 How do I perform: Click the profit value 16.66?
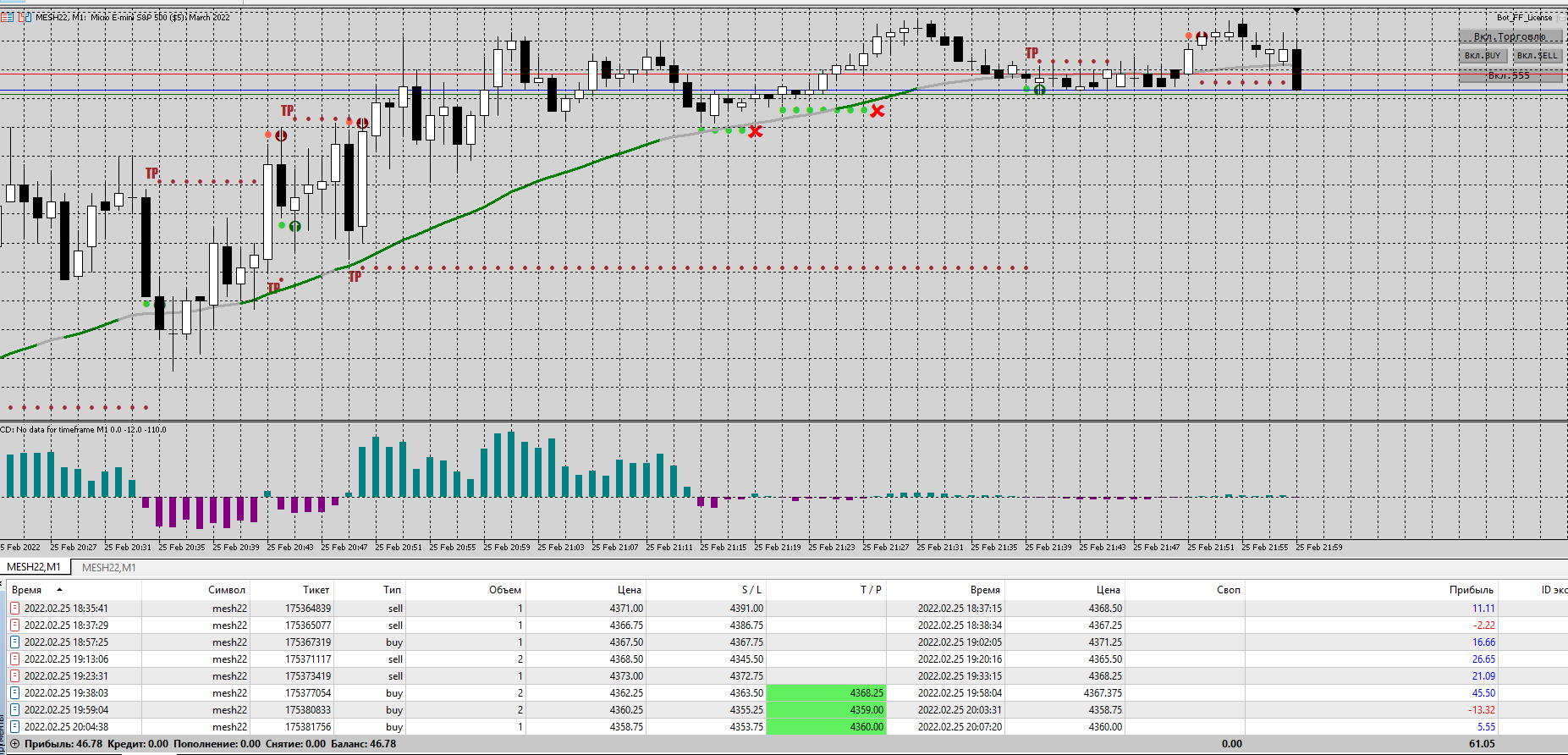(1483, 642)
